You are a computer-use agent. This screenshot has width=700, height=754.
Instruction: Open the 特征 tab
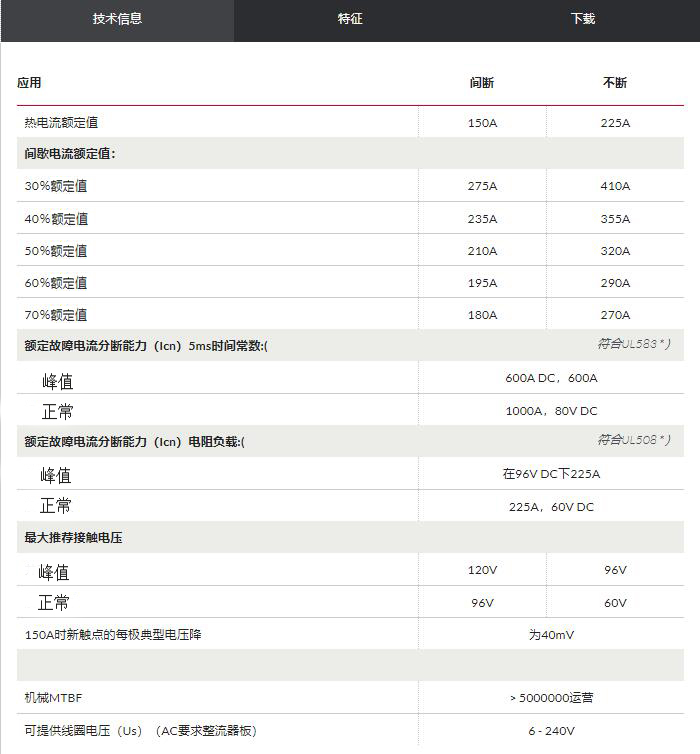[350, 19]
